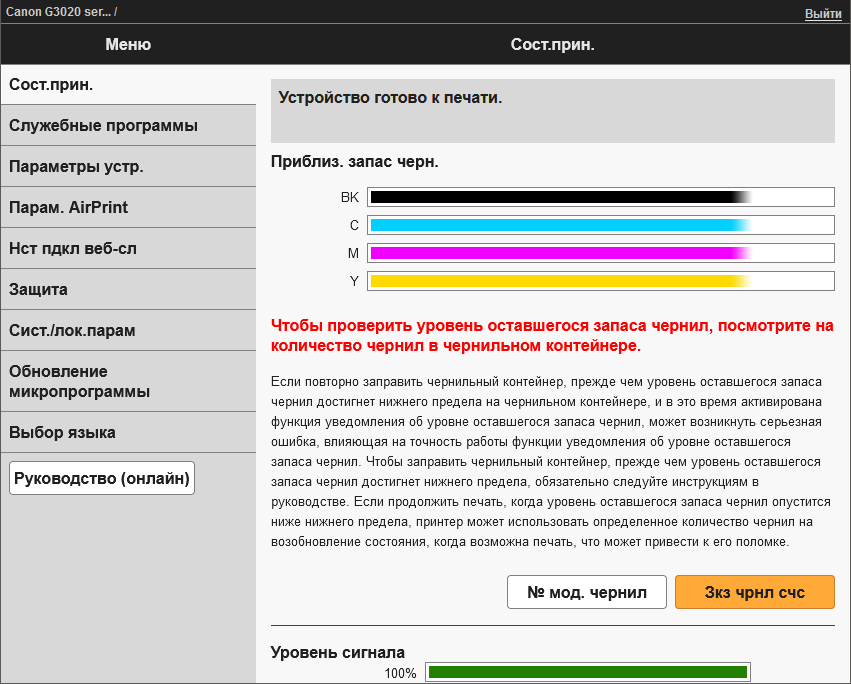This screenshot has width=851, height=684.
Task: Click the № мод. чернил button
Action: tap(586, 591)
